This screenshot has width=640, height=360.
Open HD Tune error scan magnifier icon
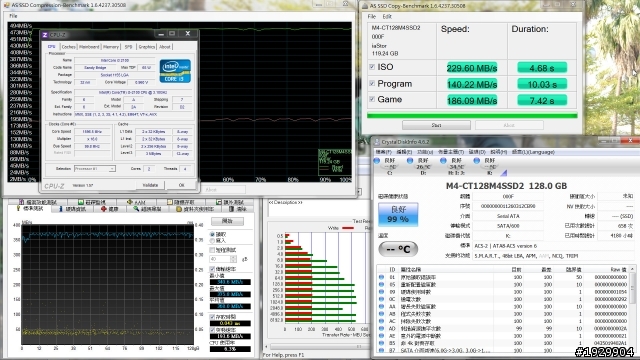click(136, 209)
